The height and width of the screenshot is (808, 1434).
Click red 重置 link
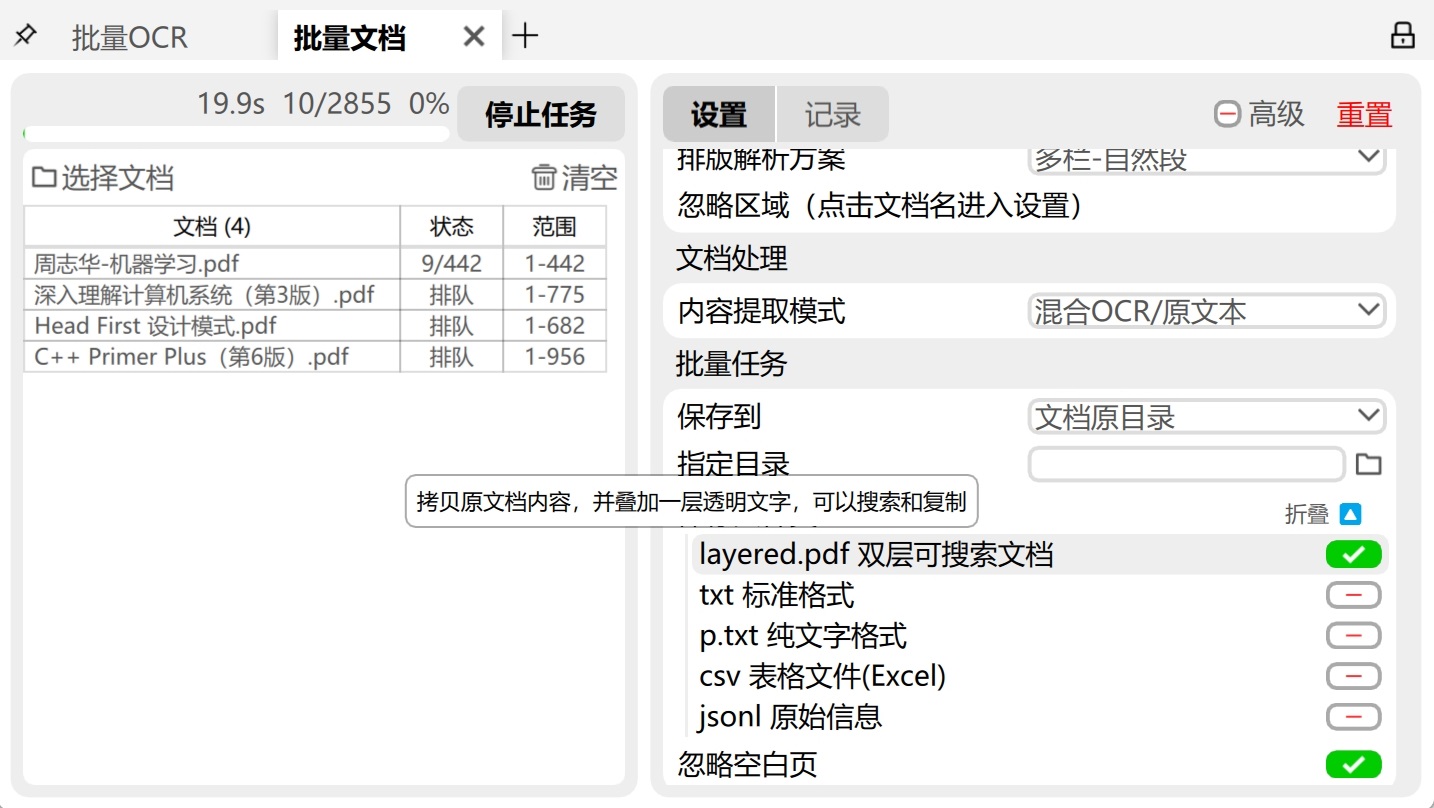coord(1364,115)
